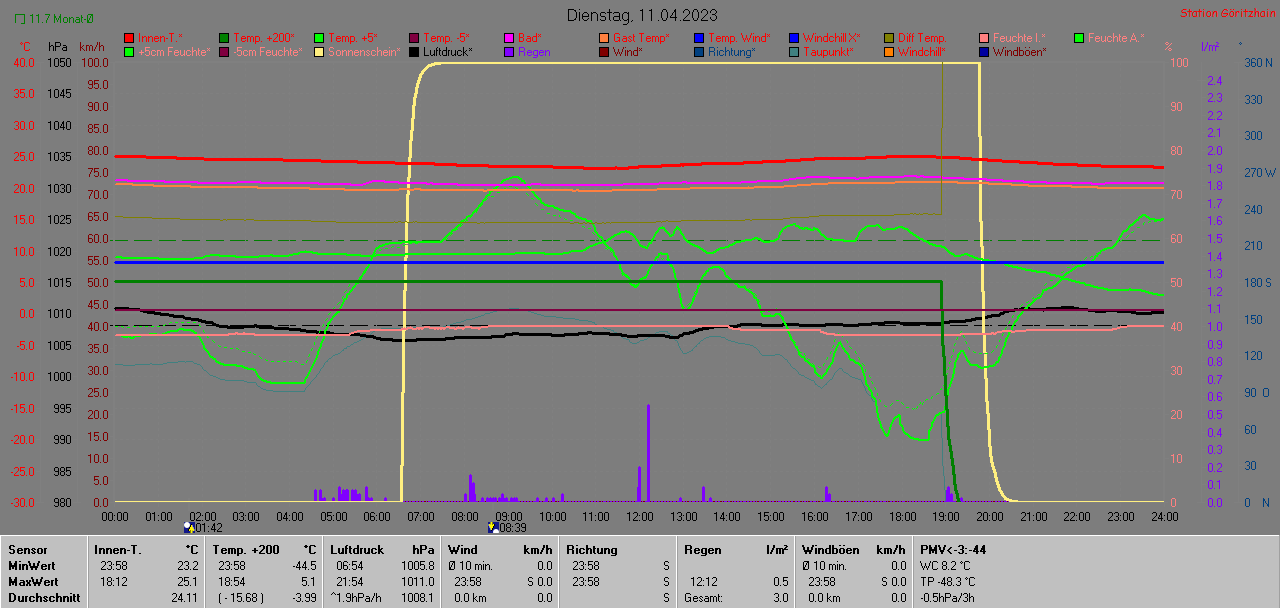This screenshot has width=1280, height=608.
Task: Click the MaxWert row label
Action: tap(32, 582)
